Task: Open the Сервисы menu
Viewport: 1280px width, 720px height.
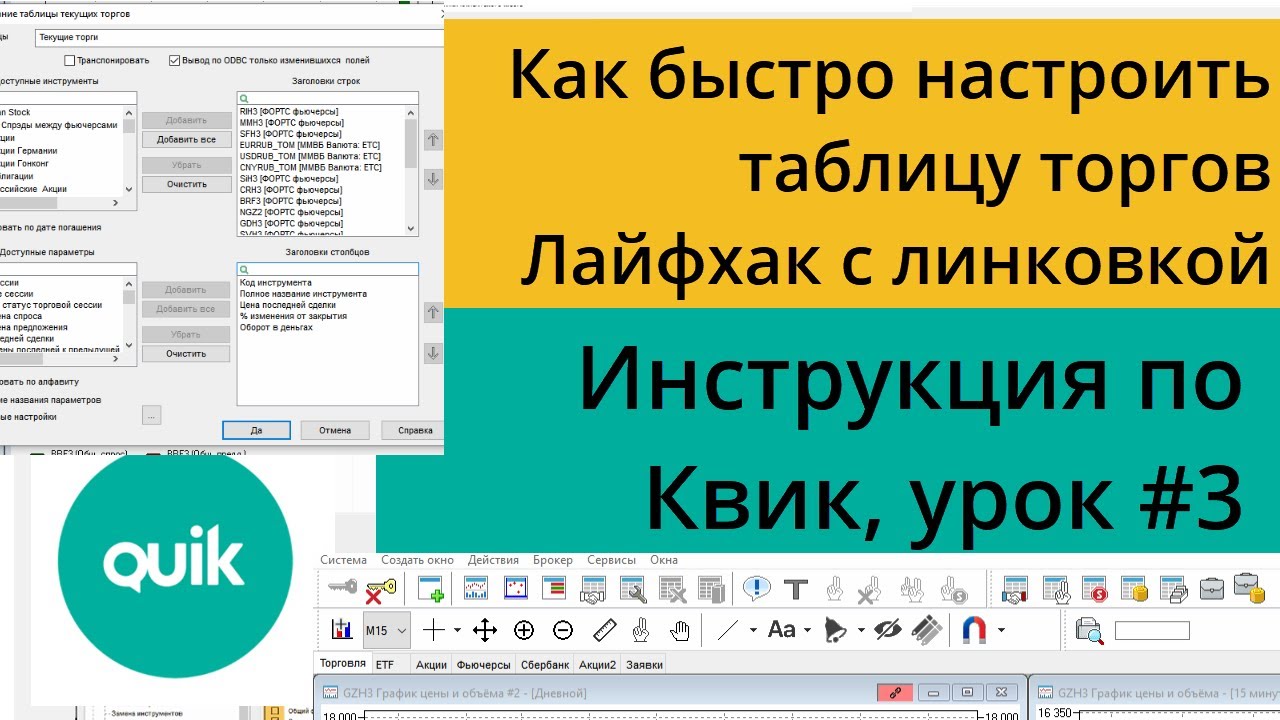Action: [612, 560]
